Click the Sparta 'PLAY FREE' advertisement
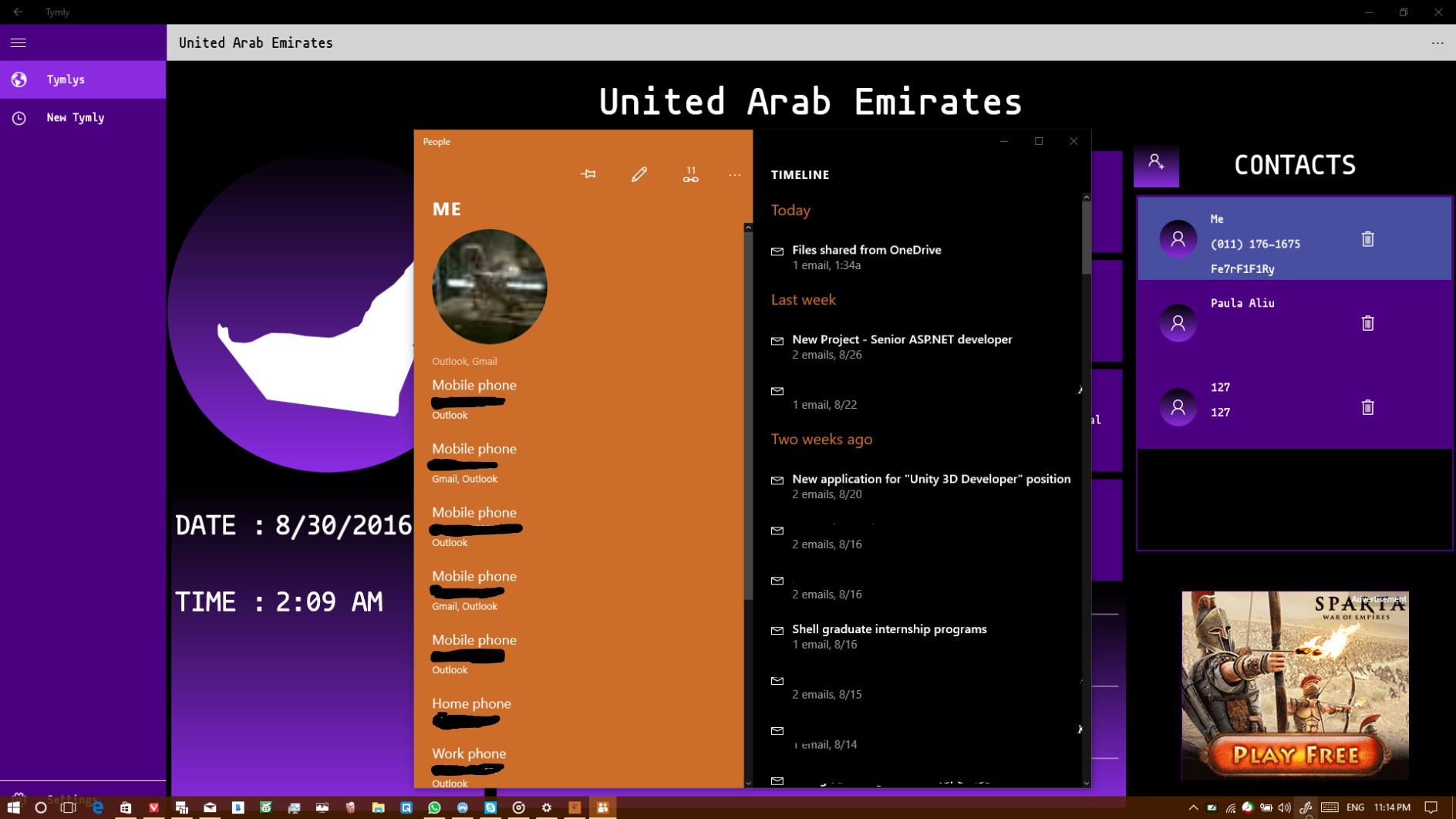The height and width of the screenshot is (819, 1456). point(1295,686)
